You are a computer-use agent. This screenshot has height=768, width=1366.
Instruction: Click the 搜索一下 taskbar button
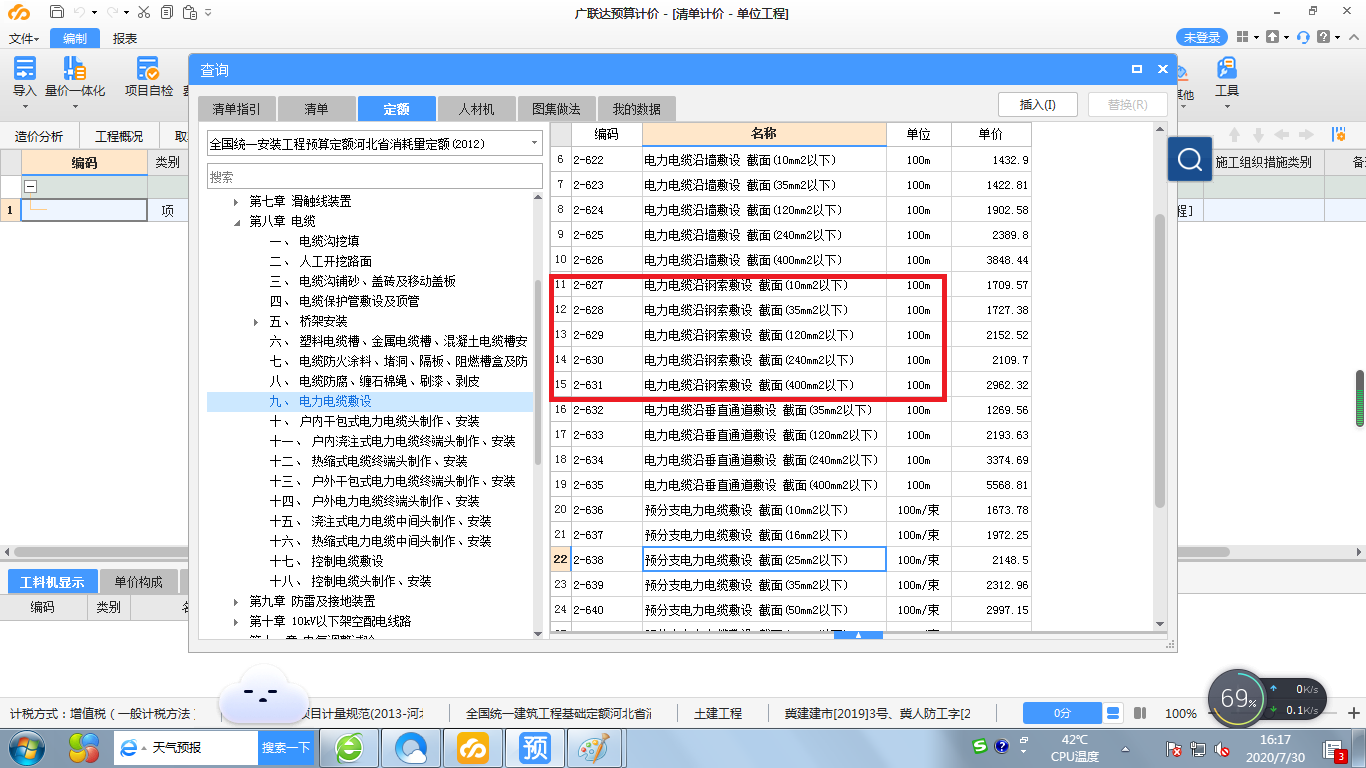[x=286, y=748]
